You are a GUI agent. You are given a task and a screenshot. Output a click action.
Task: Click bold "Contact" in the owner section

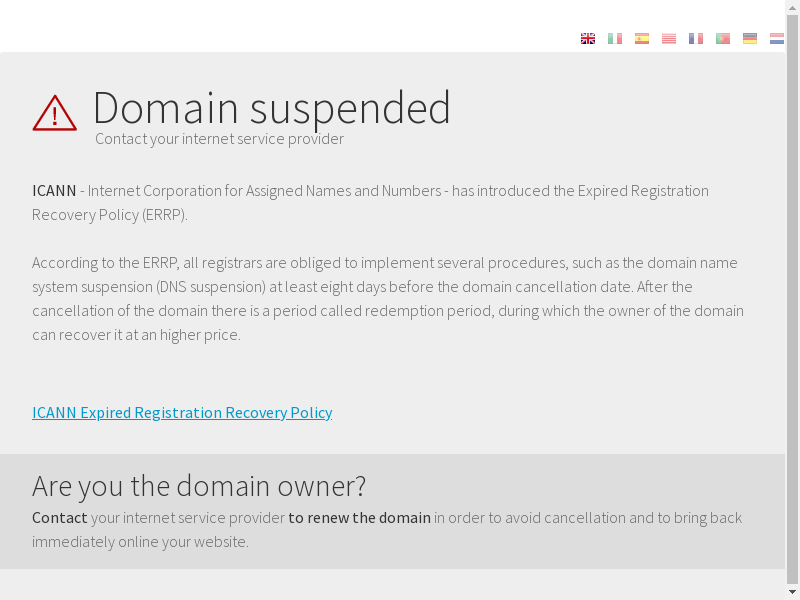(60, 517)
